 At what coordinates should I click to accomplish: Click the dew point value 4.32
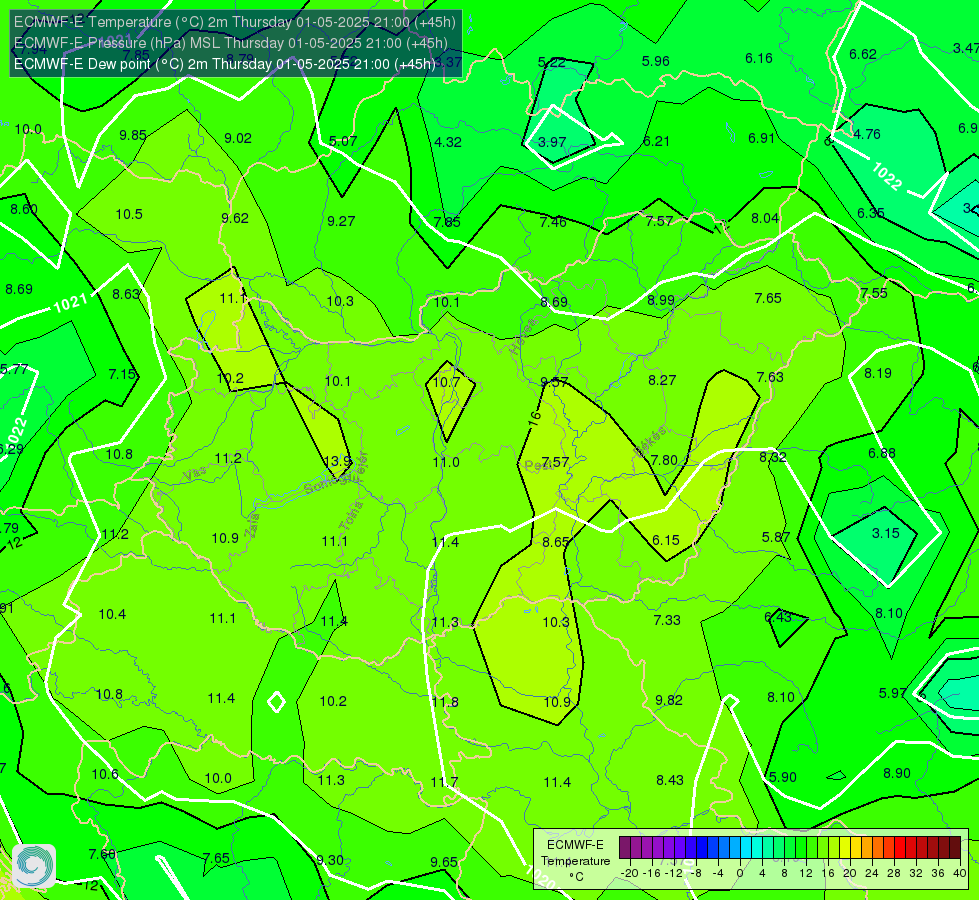[x=448, y=142]
